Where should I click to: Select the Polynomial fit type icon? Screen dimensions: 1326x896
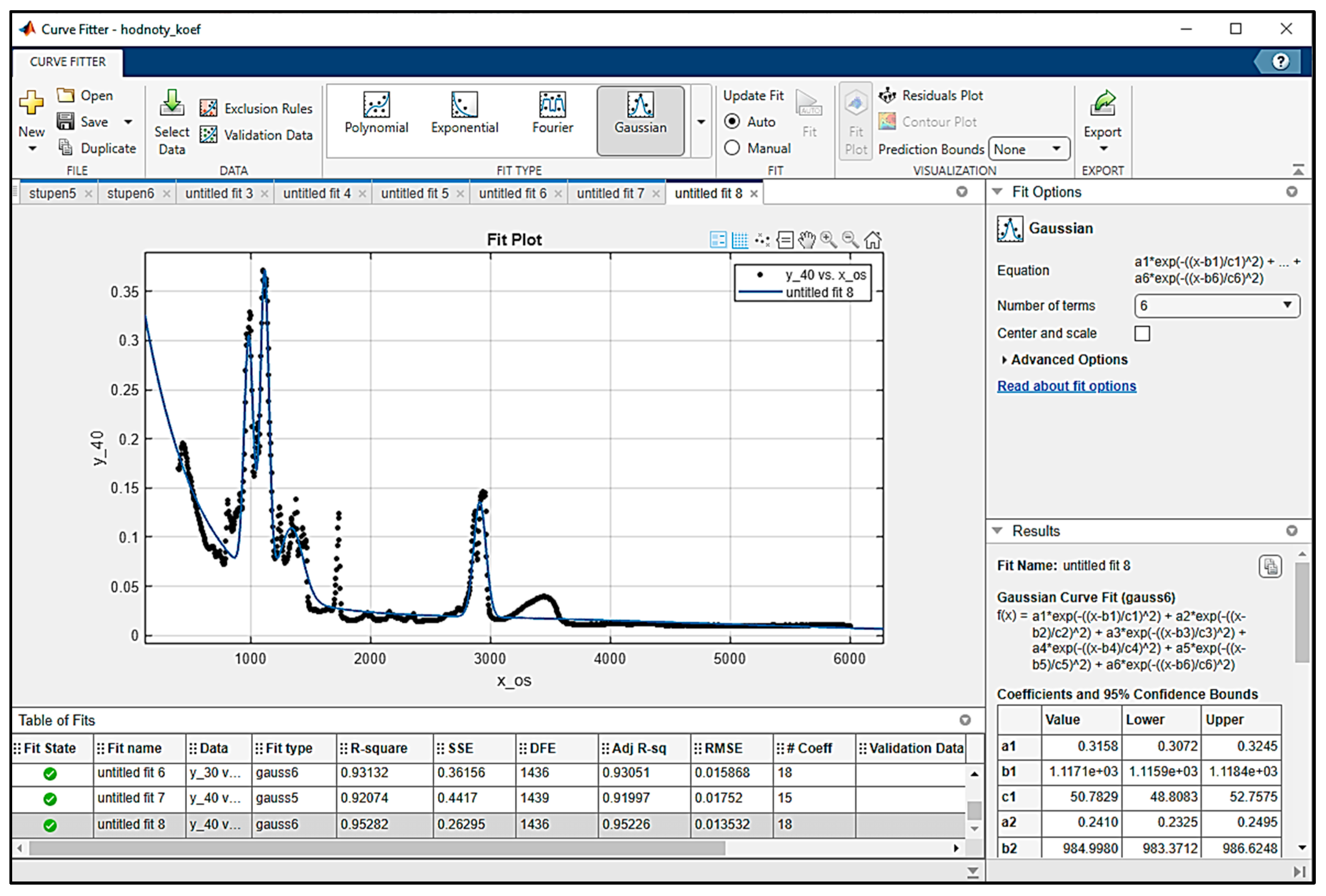pyautogui.click(x=376, y=105)
